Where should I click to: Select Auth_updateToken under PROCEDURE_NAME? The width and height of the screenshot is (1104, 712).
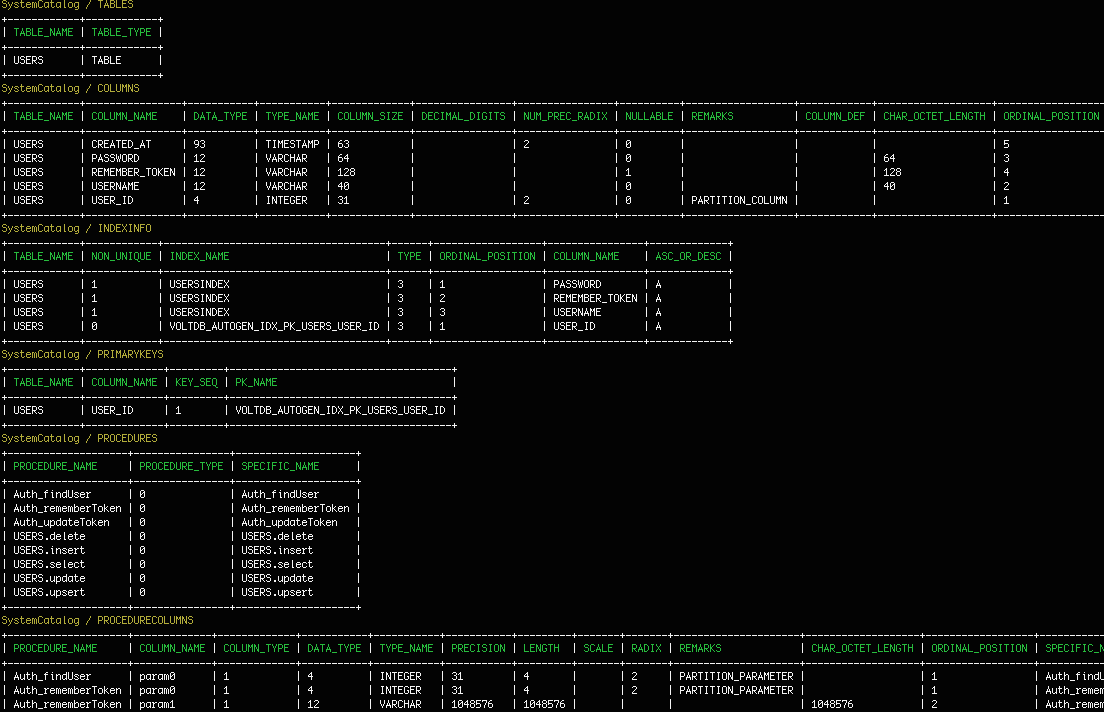pos(61,523)
